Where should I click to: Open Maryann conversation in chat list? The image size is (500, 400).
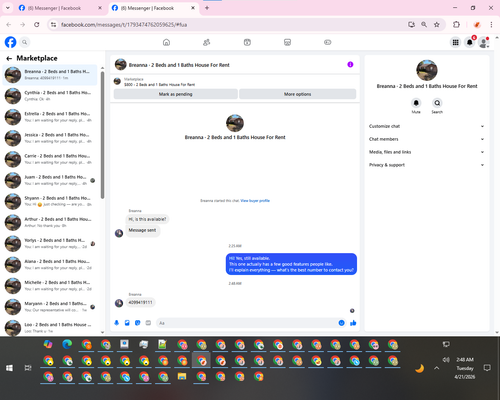click(50, 307)
